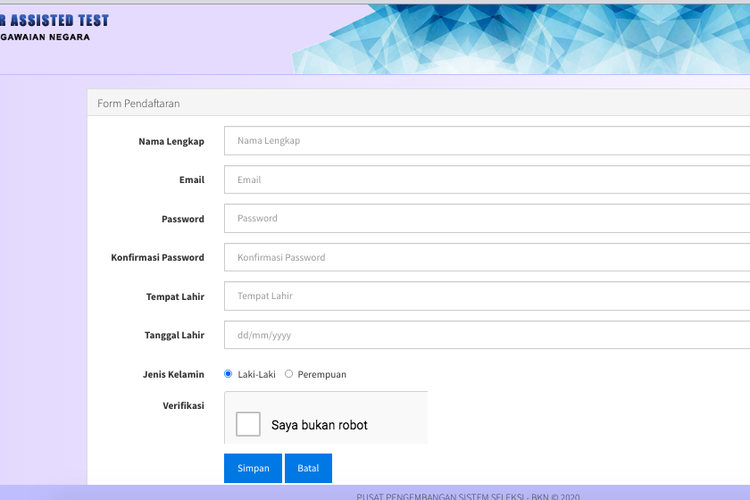This screenshot has height=500, width=750.
Task: Click the bold Tanggal Lahir label text
Action: (174, 335)
